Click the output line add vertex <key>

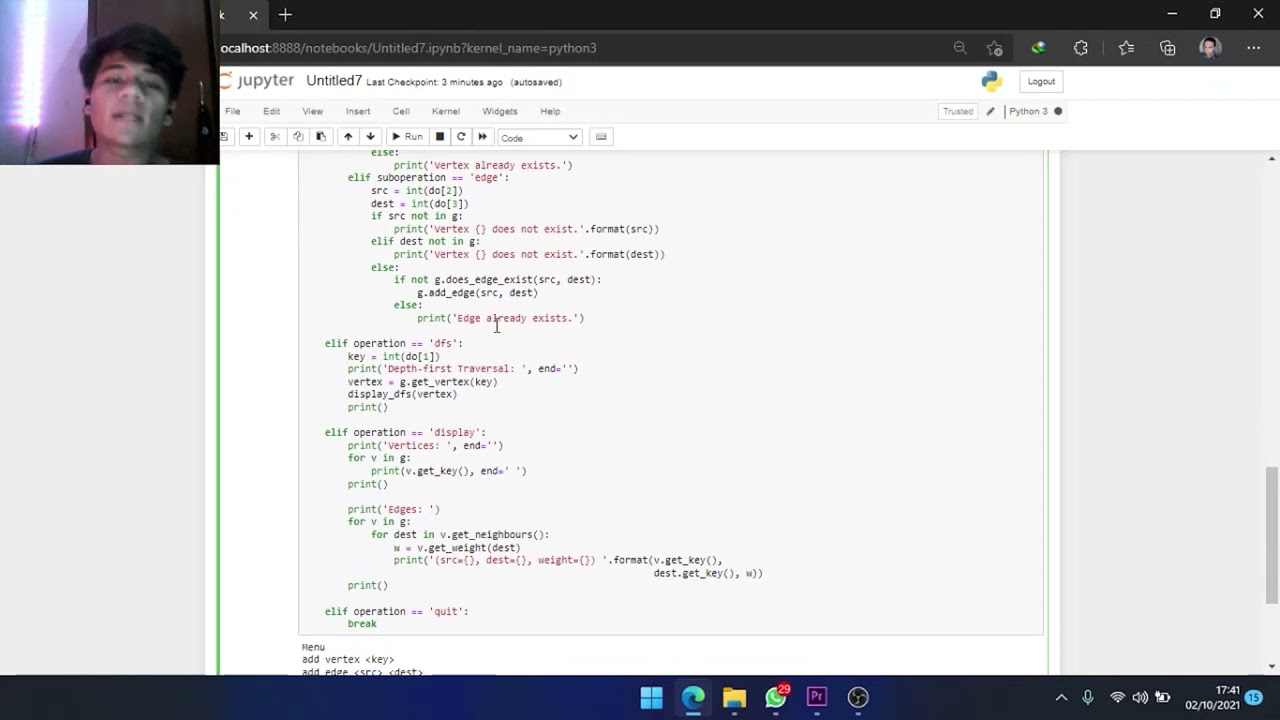[x=348, y=660]
